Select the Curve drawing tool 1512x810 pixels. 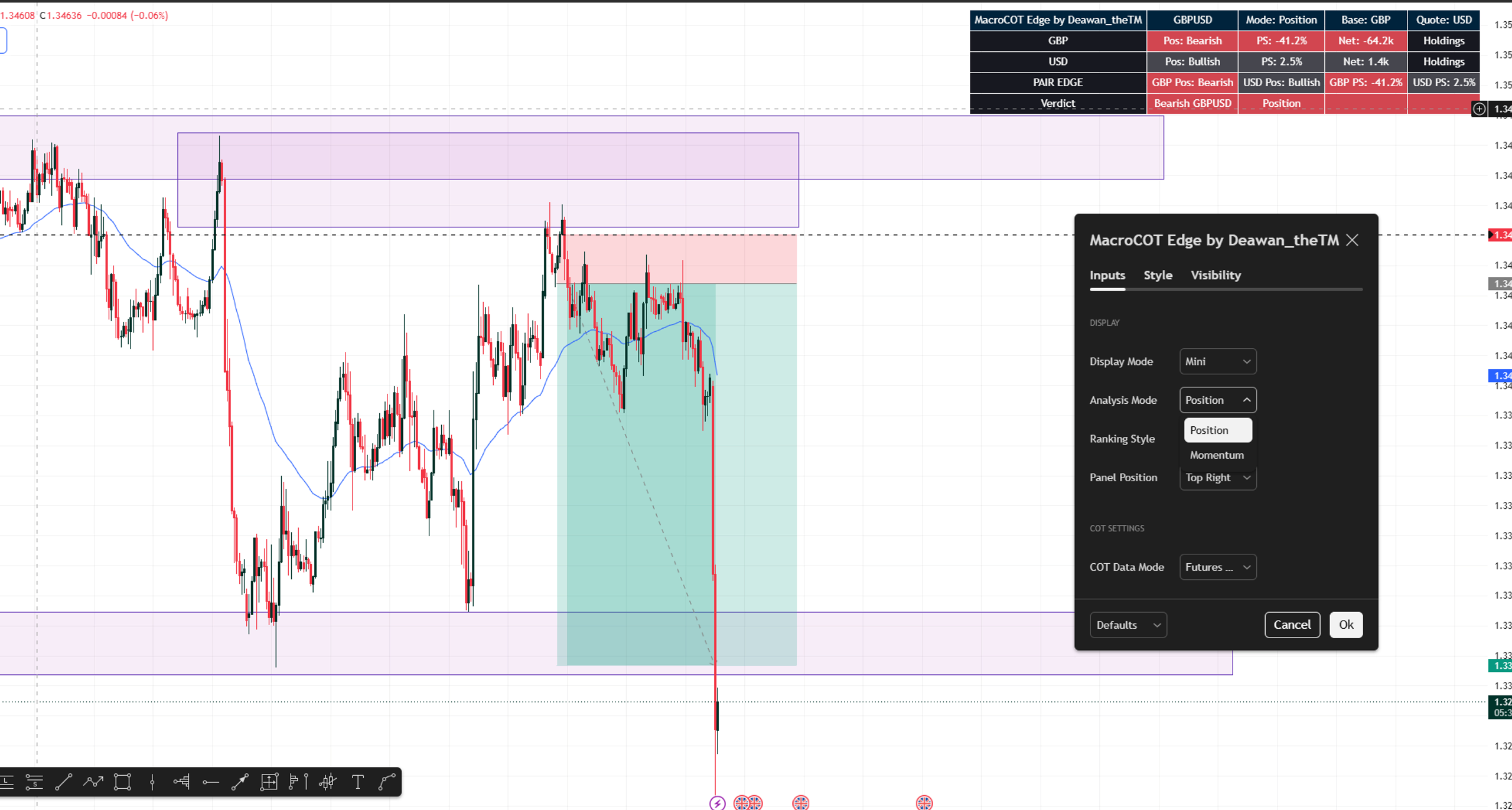tap(386, 782)
